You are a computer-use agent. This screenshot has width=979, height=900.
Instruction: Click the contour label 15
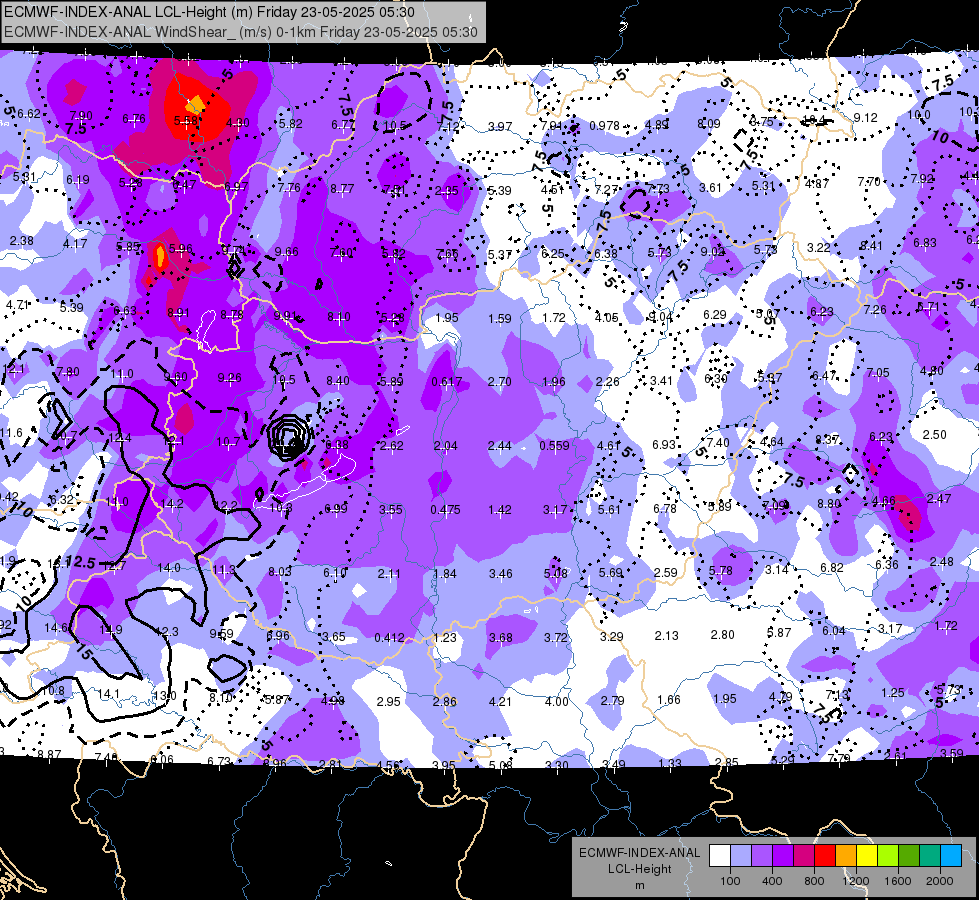(84, 653)
